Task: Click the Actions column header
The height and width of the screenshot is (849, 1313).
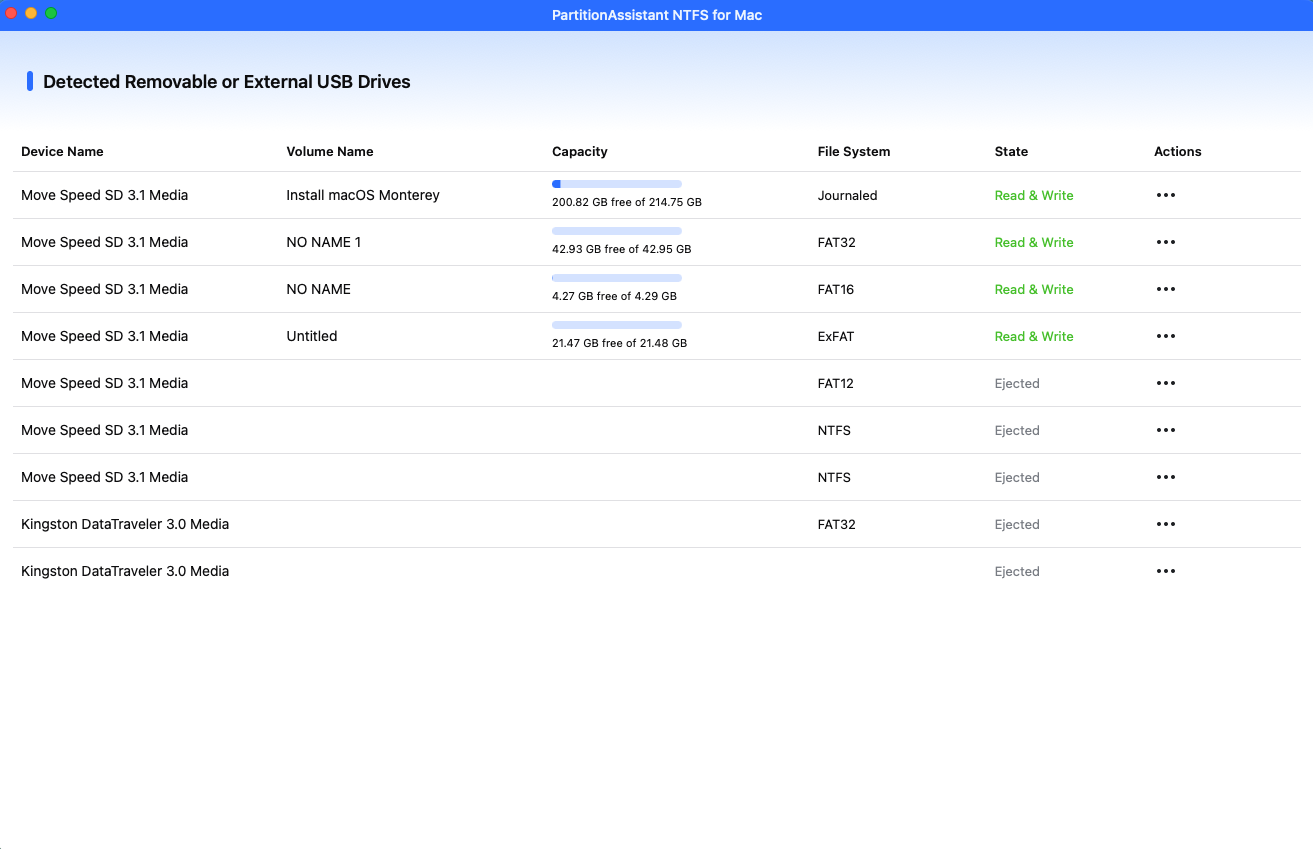Action: click(x=1178, y=152)
